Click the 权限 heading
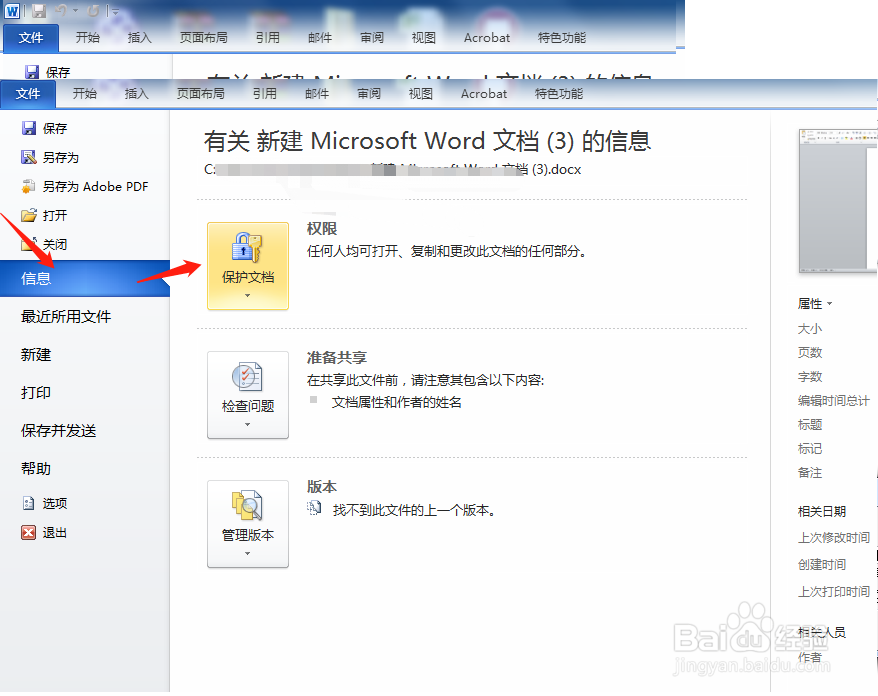Image resolution: width=878 pixels, height=696 pixels. [x=322, y=228]
